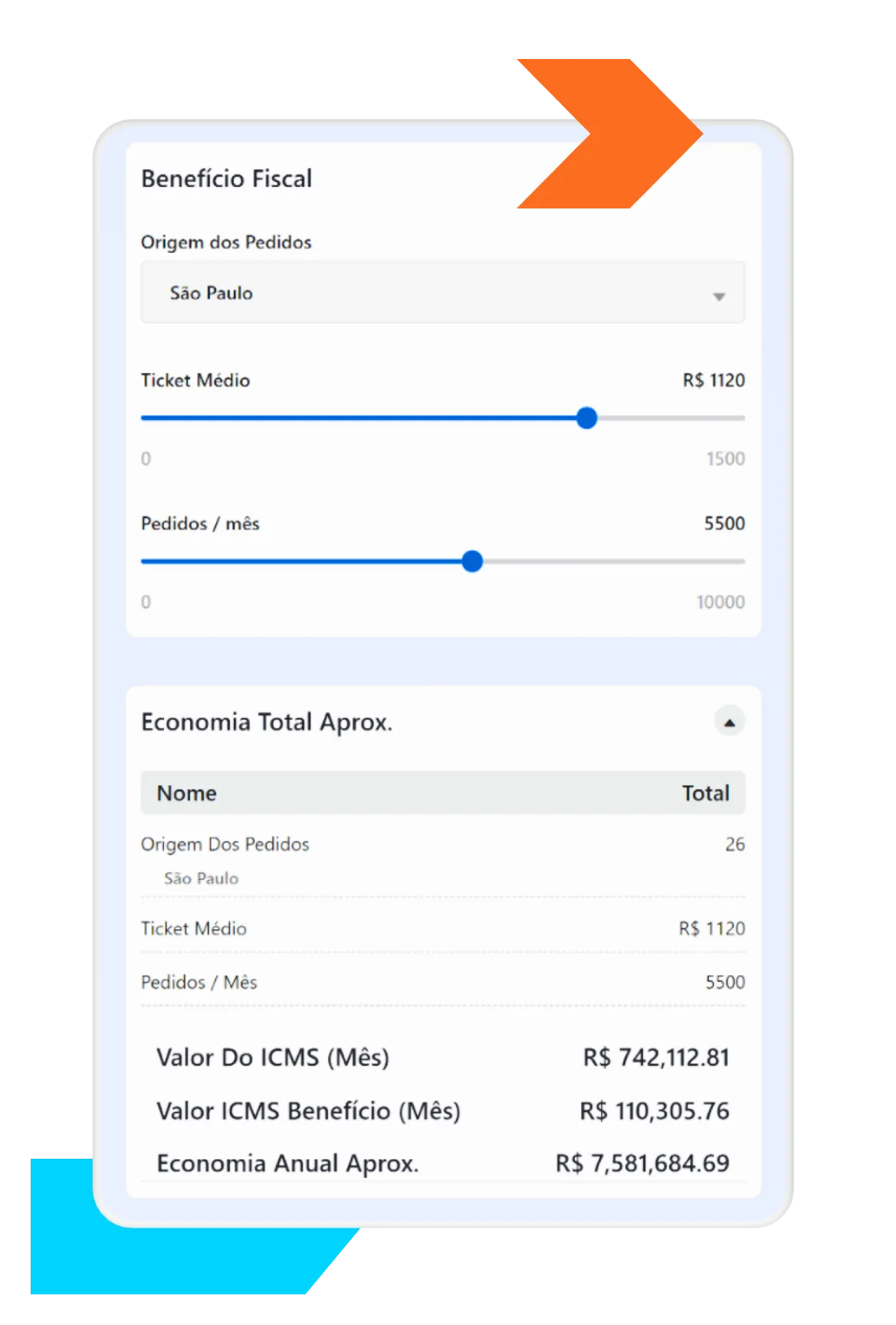Click the Pedidos / mês 5500 value
The height and width of the screenshot is (1325, 896).
[724, 524]
